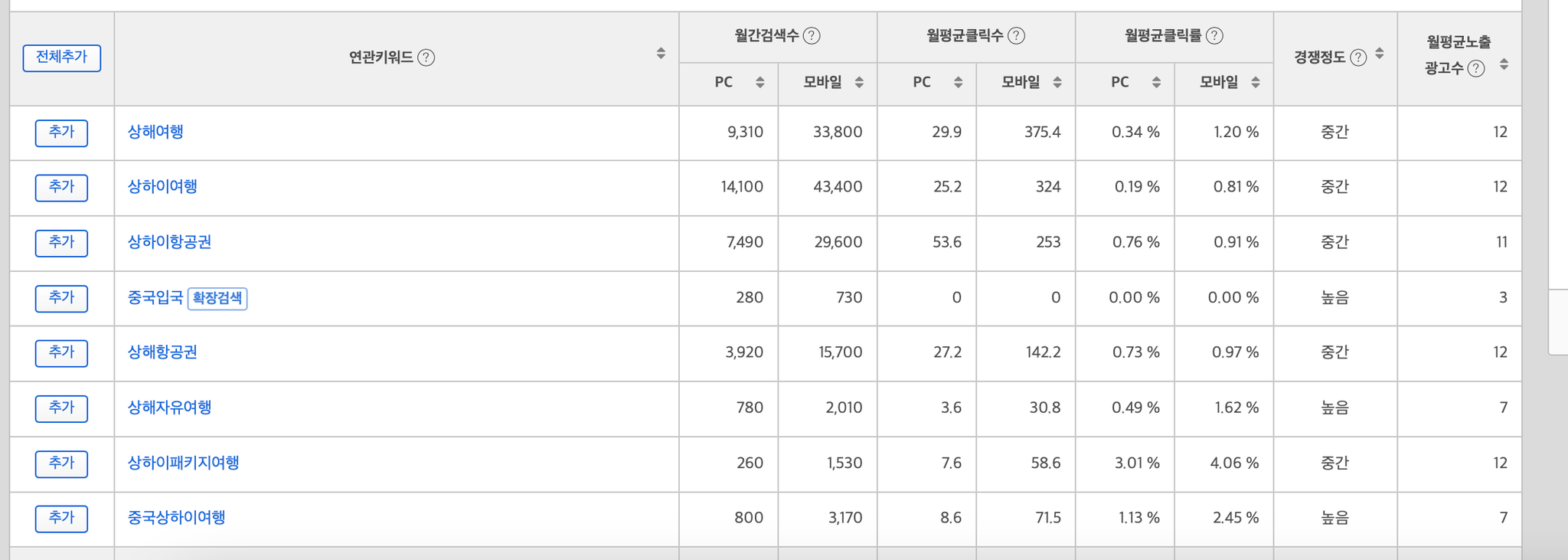Add the 중국입국 keyword with 추가
The image size is (1568, 560).
tap(61, 298)
